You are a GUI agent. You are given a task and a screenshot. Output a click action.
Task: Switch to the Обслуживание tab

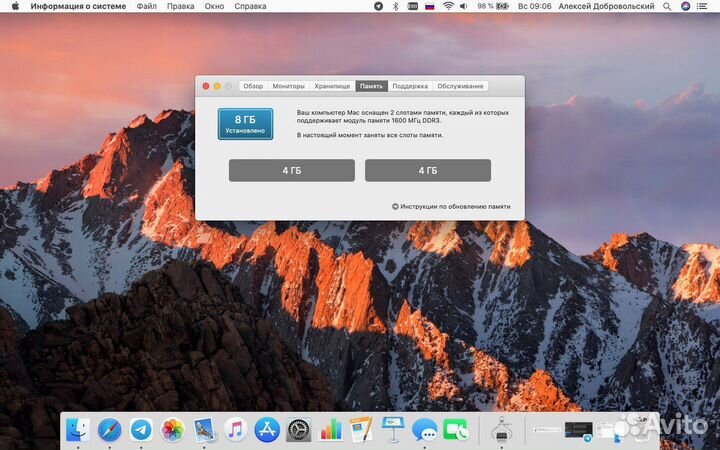tap(460, 86)
